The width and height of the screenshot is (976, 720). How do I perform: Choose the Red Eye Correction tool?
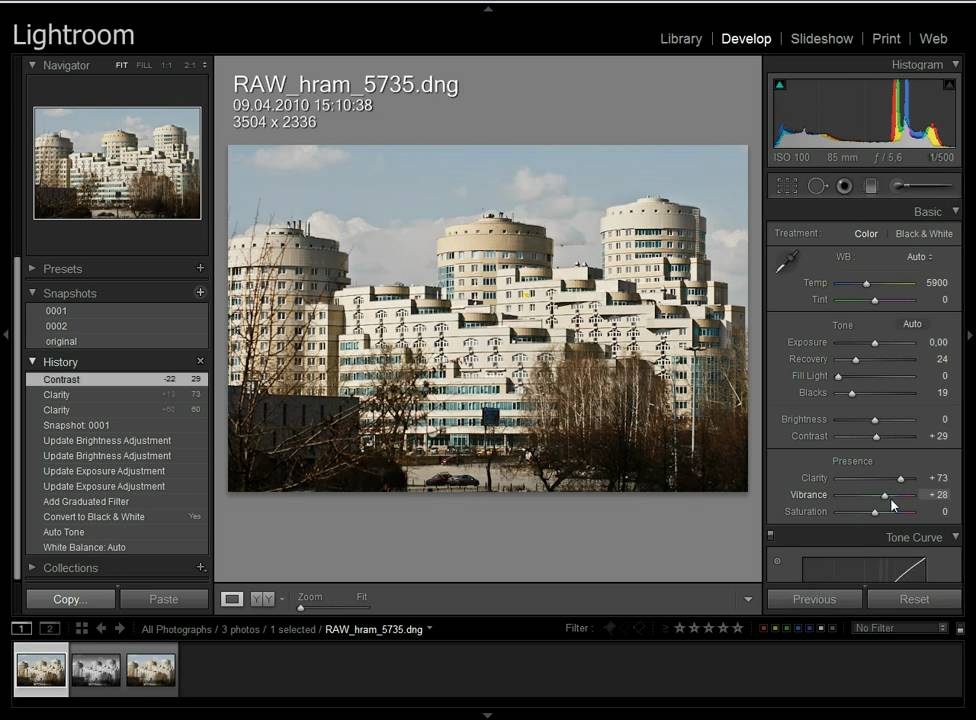pos(845,186)
